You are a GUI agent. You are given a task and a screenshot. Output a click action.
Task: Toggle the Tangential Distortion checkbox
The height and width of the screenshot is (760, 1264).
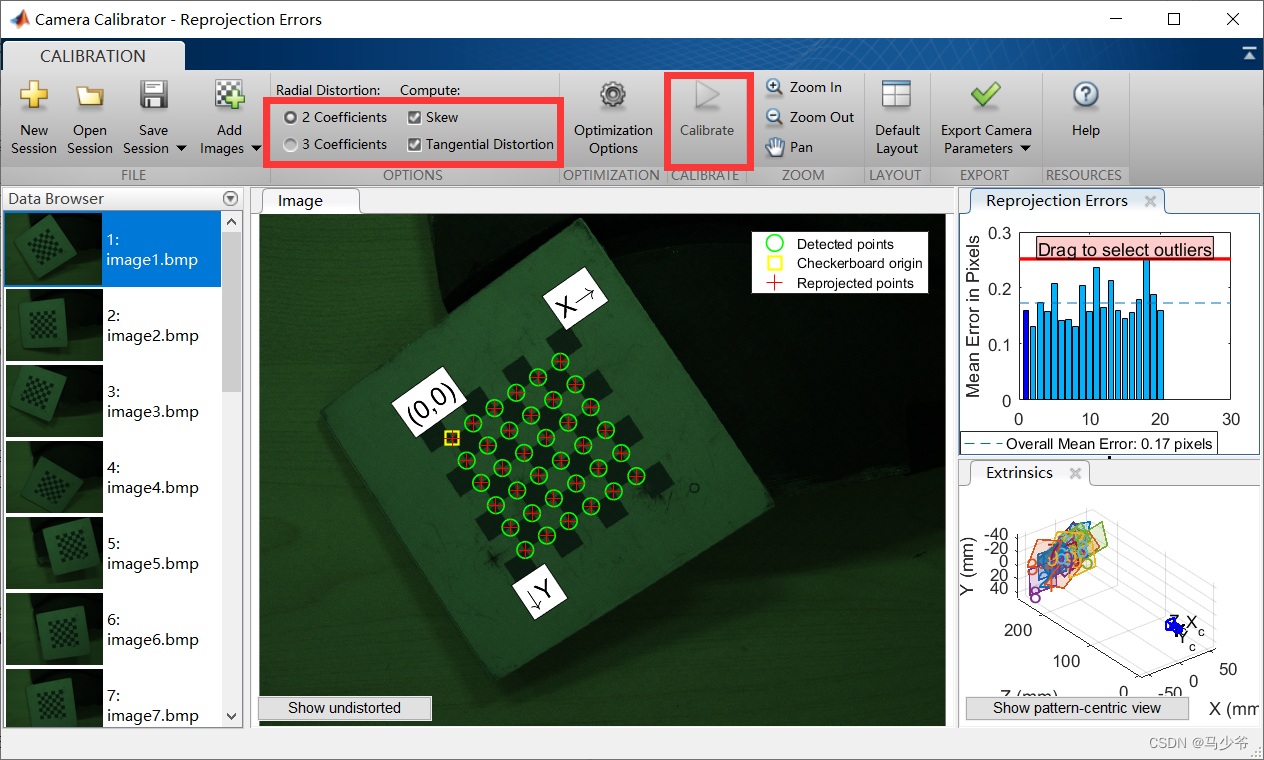415,145
